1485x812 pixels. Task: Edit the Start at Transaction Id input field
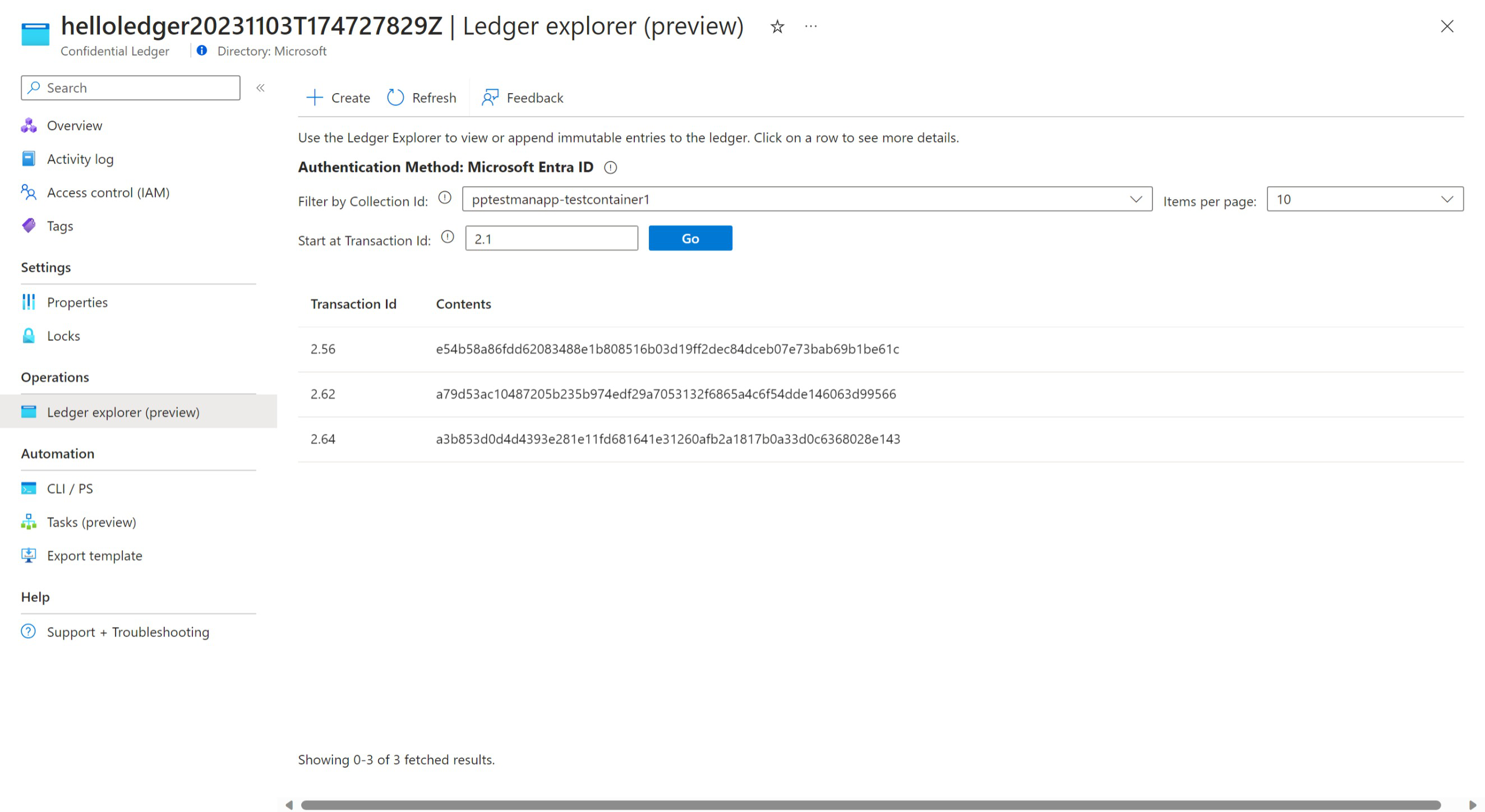(x=551, y=238)
